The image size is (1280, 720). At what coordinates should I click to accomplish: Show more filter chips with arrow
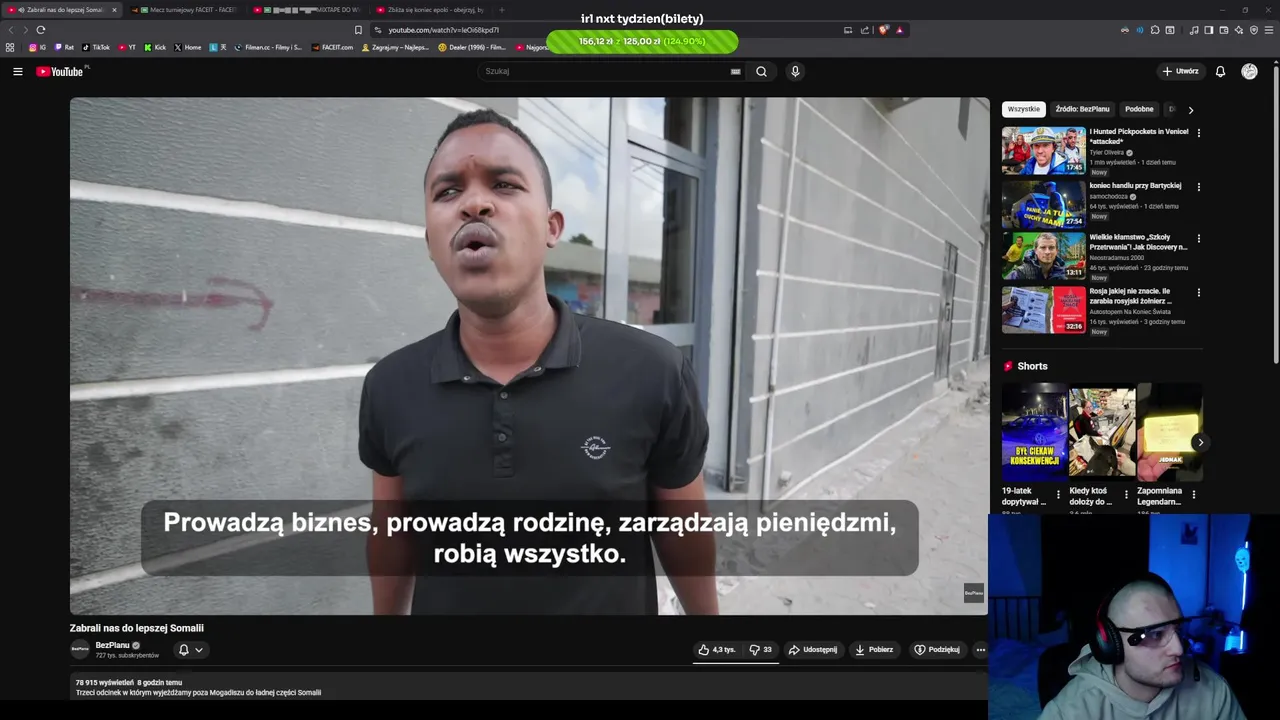(1190, 109)
